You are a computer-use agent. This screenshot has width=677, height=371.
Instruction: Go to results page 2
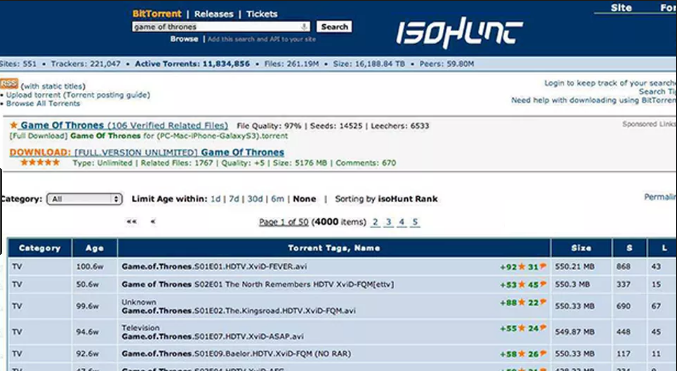(375, 222)
